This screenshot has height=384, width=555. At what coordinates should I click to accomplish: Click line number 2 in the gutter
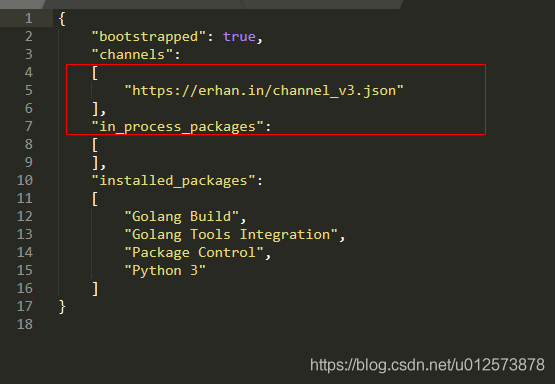(x=29, y=36)
